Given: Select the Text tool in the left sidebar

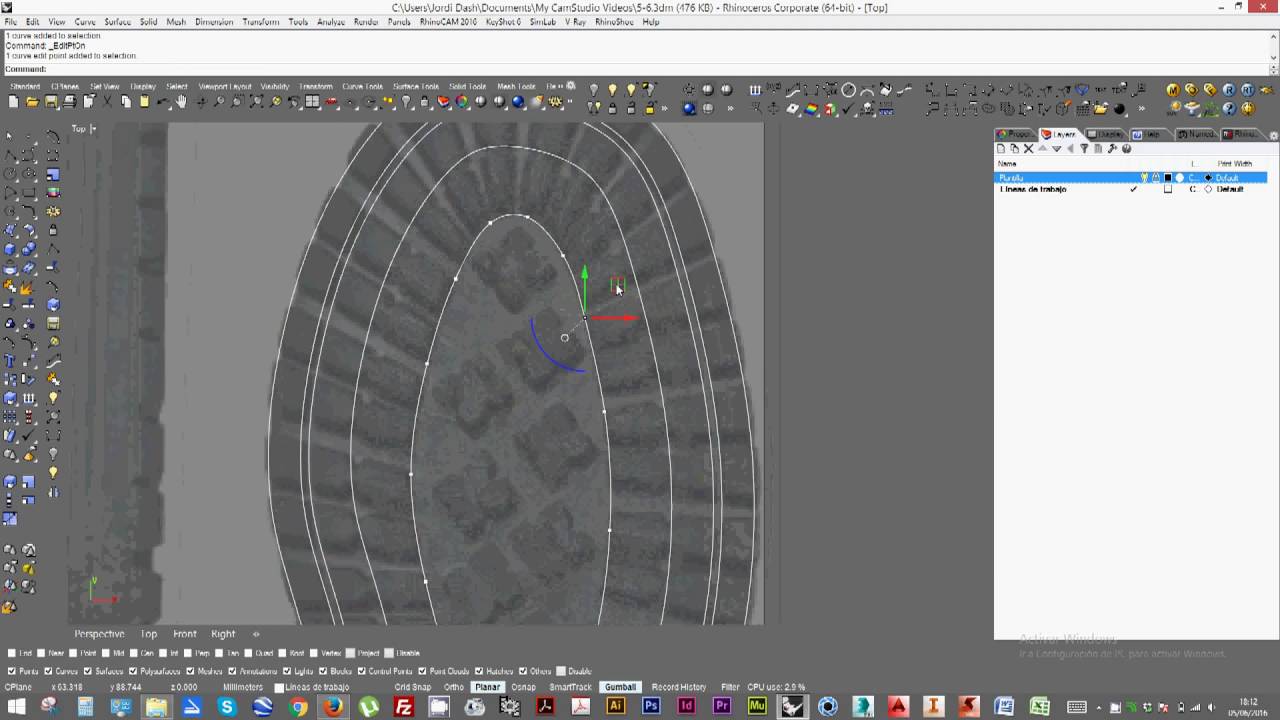Looking at the screenshot, I should 10,361.
